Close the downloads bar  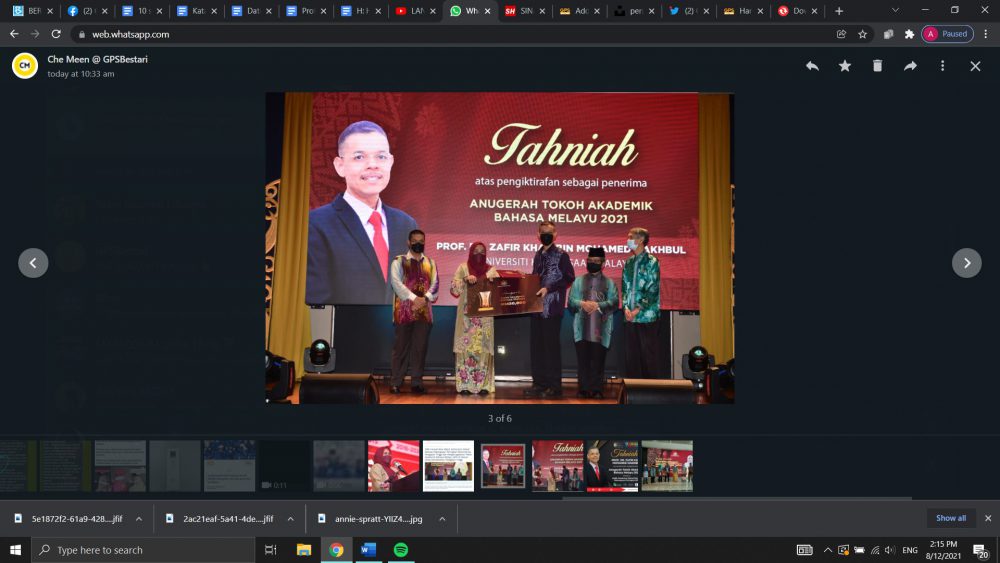coord(988,518)
